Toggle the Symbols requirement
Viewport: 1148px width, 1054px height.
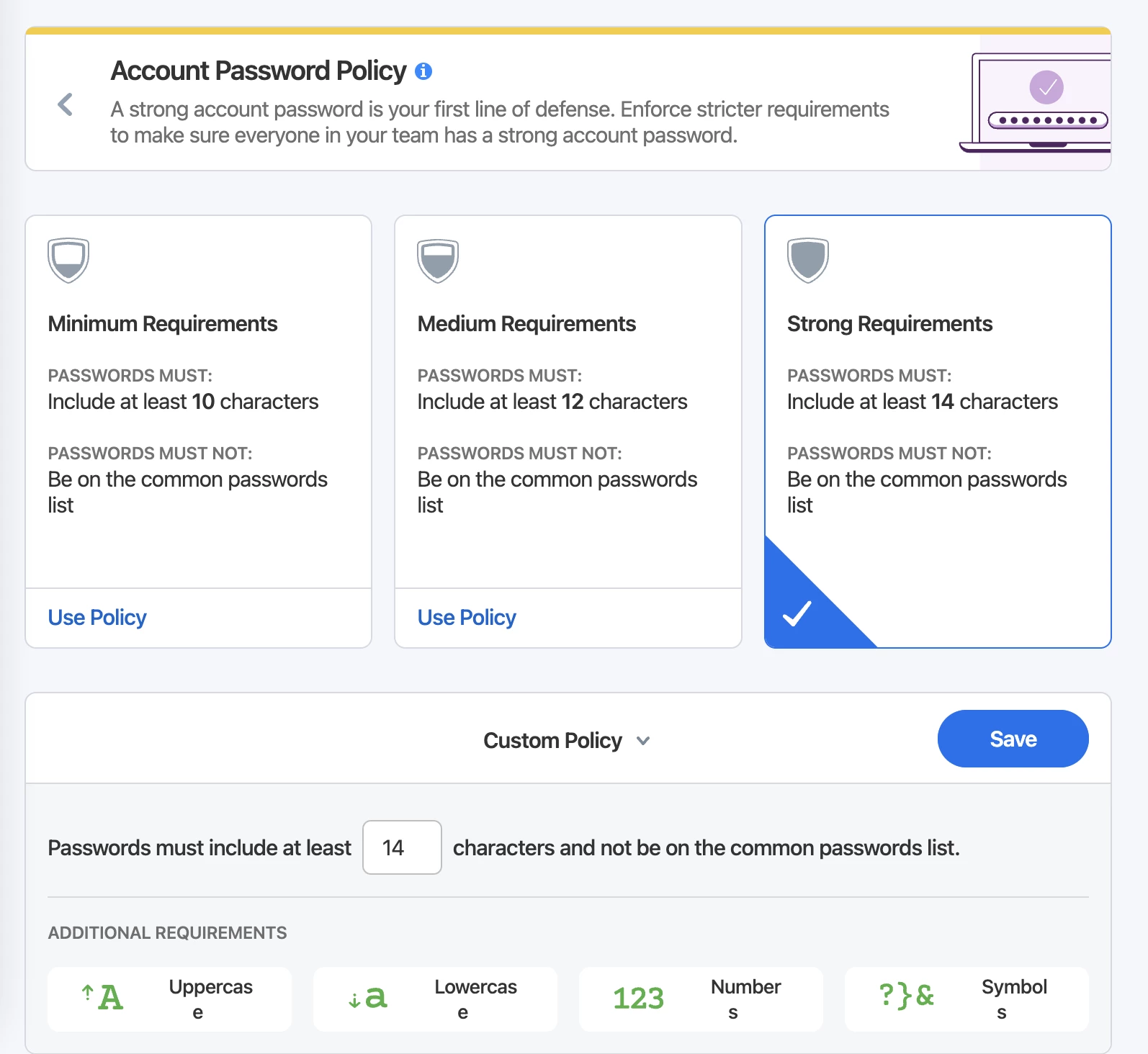967,999
